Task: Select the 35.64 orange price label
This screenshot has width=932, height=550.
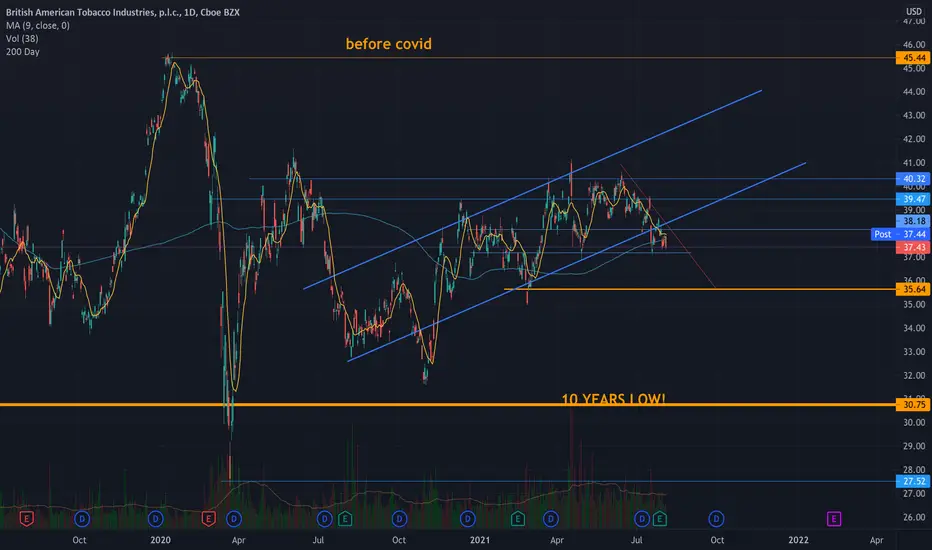Action: point(912,289)
